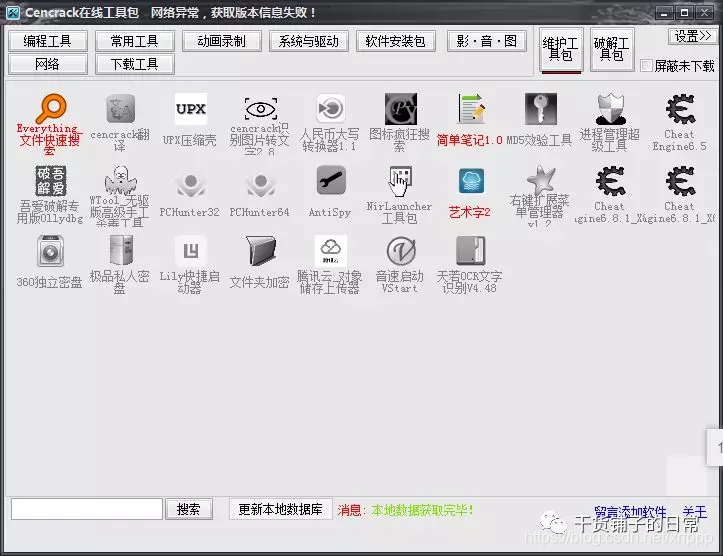Open AntiSpy wrench icon
This screenshot has width=723, height=556.
click(331, 180)
